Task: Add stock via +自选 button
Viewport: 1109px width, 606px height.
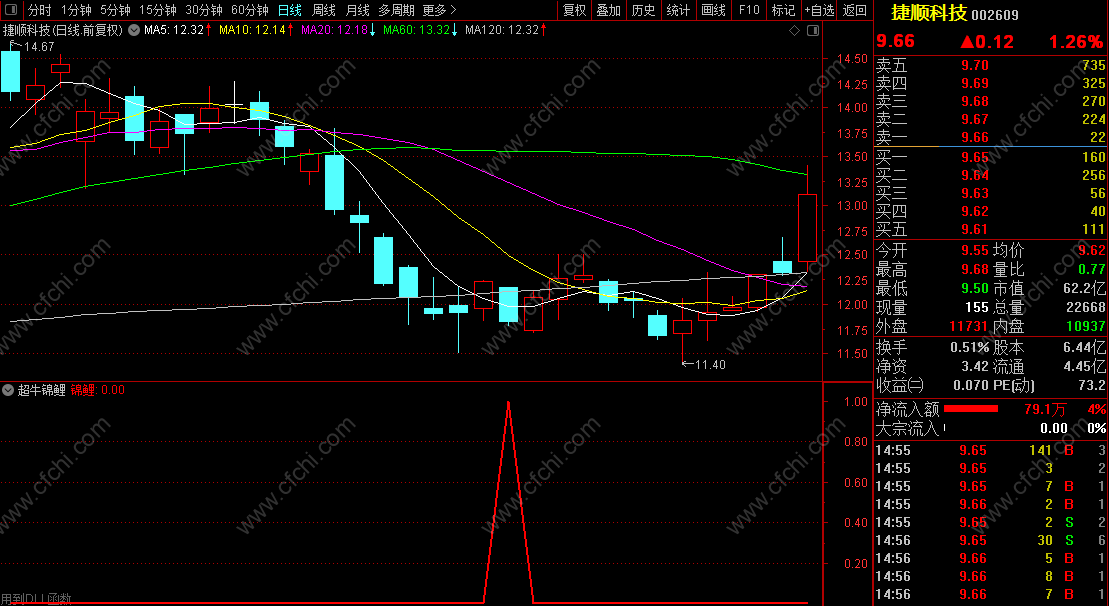Action: tap(820, 10)
